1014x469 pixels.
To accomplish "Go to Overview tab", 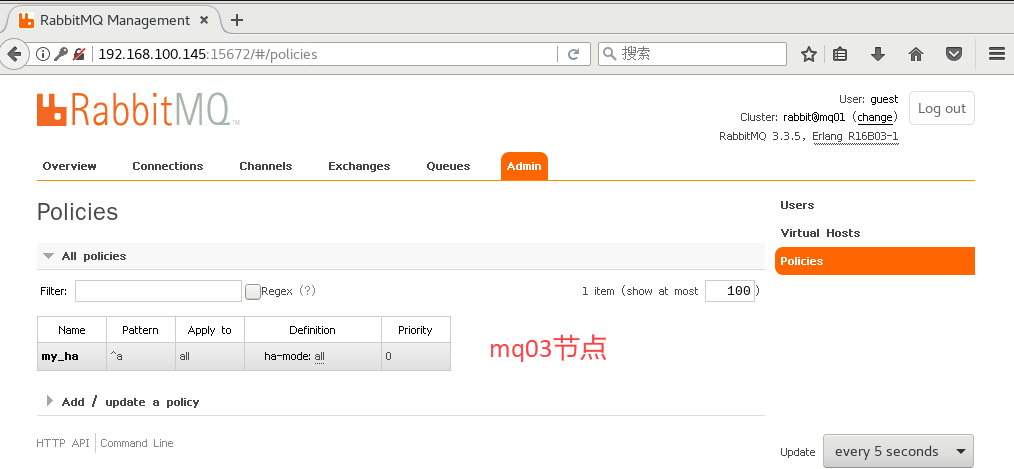I will (x=70, y=166).
